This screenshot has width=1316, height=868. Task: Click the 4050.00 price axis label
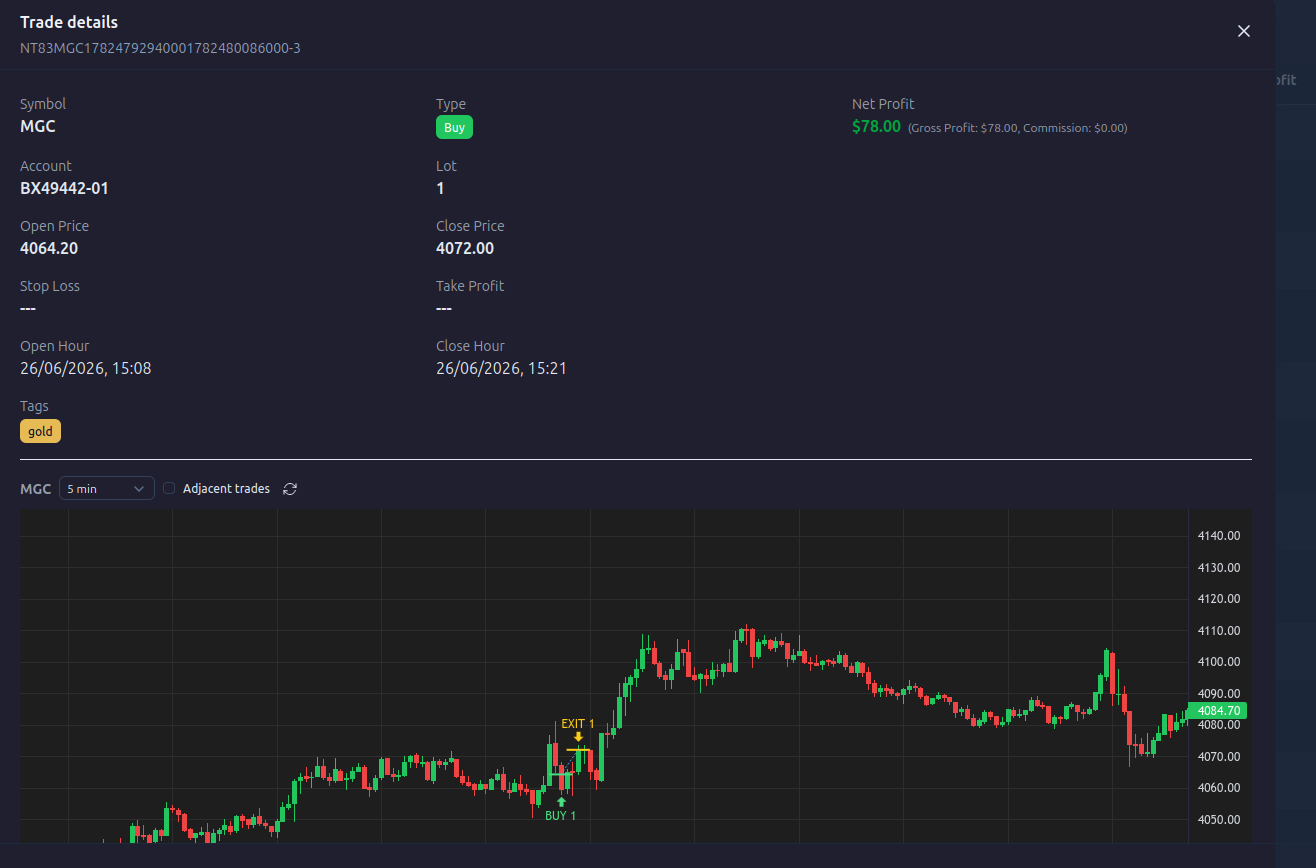[1218, 820]
